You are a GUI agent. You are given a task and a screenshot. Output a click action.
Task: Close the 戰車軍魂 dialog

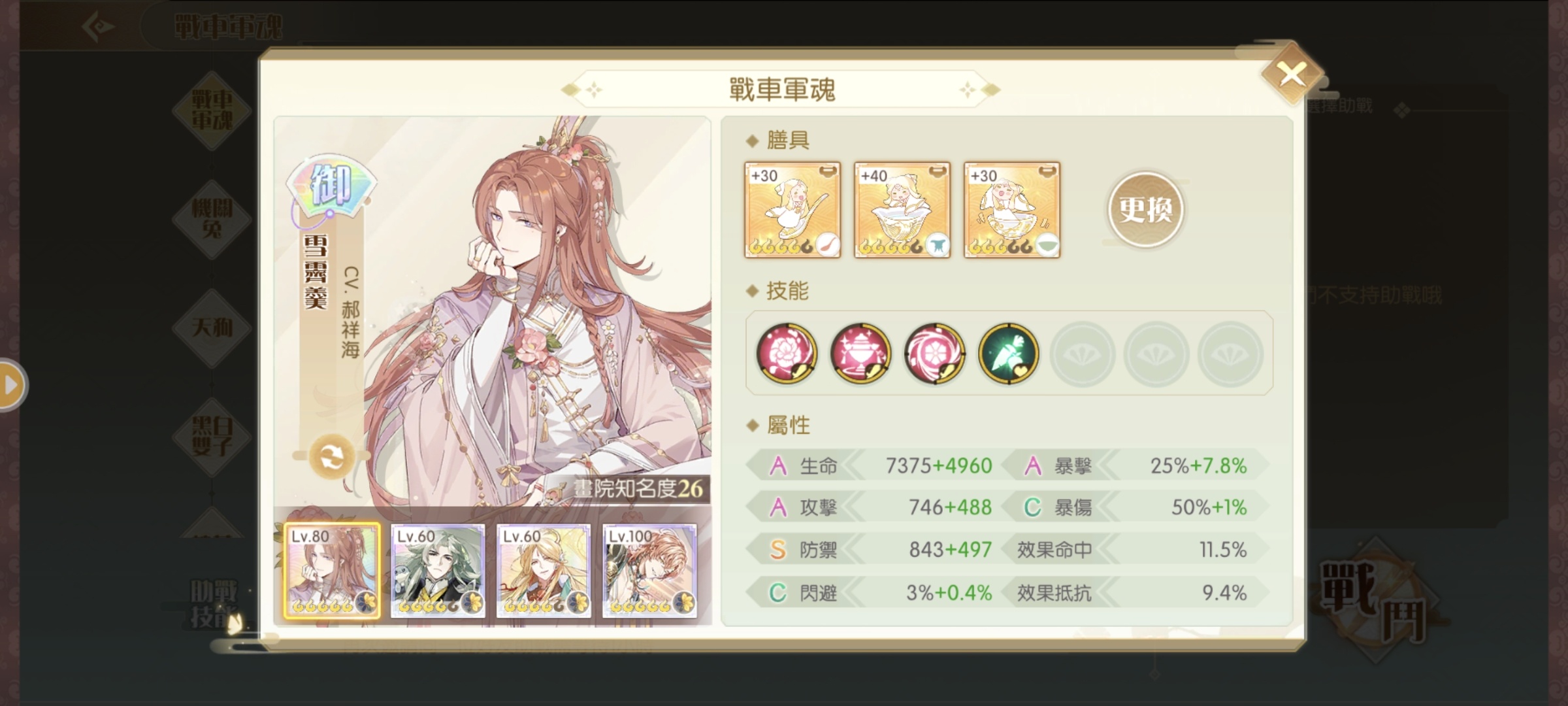click(x=1292, y=74)
